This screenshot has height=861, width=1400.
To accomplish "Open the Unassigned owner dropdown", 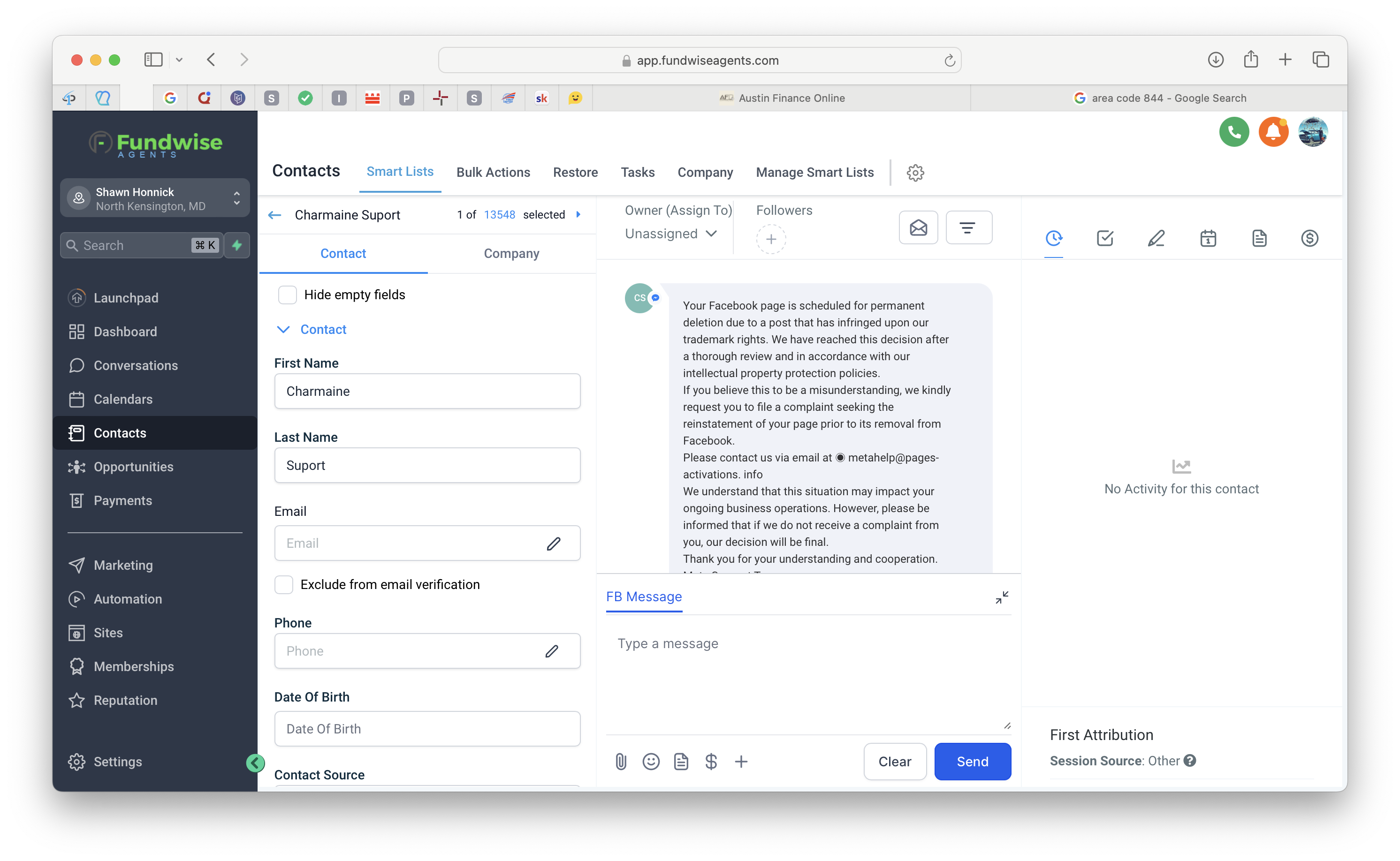I will [x=670, y=234].
